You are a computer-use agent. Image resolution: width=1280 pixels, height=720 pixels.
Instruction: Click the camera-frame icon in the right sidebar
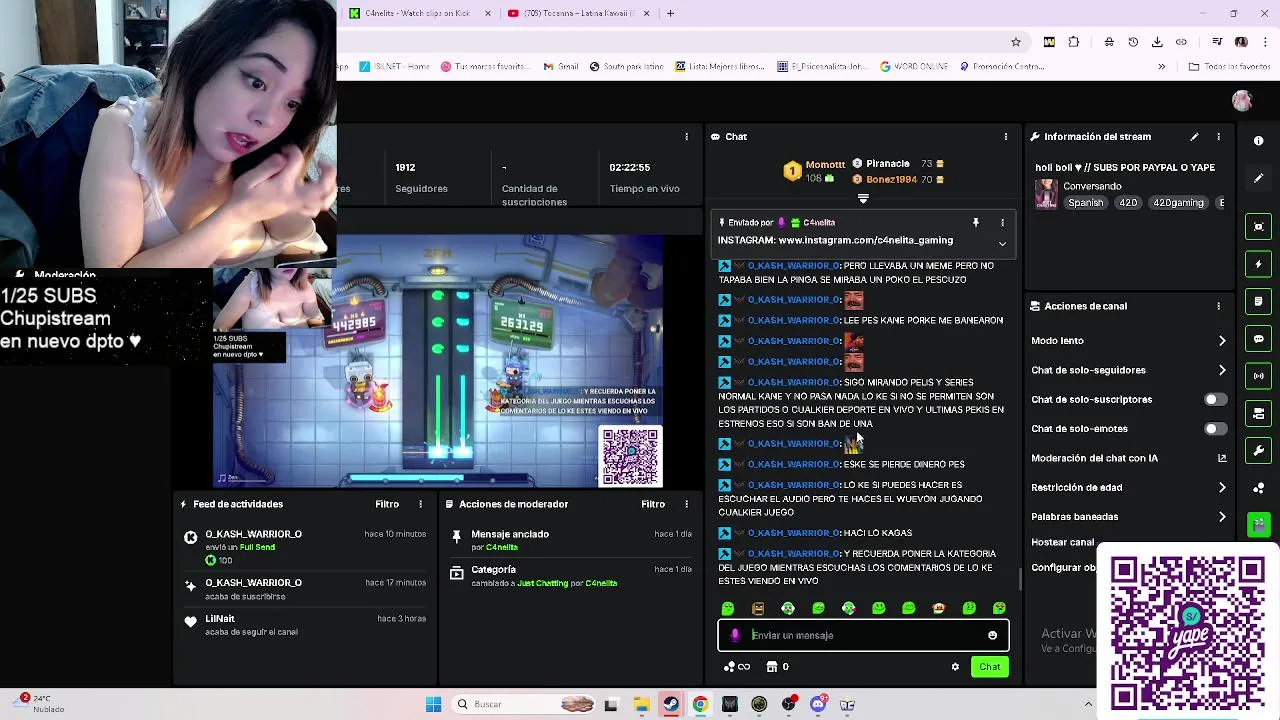pyautogui.click(x=1259, y=227)
